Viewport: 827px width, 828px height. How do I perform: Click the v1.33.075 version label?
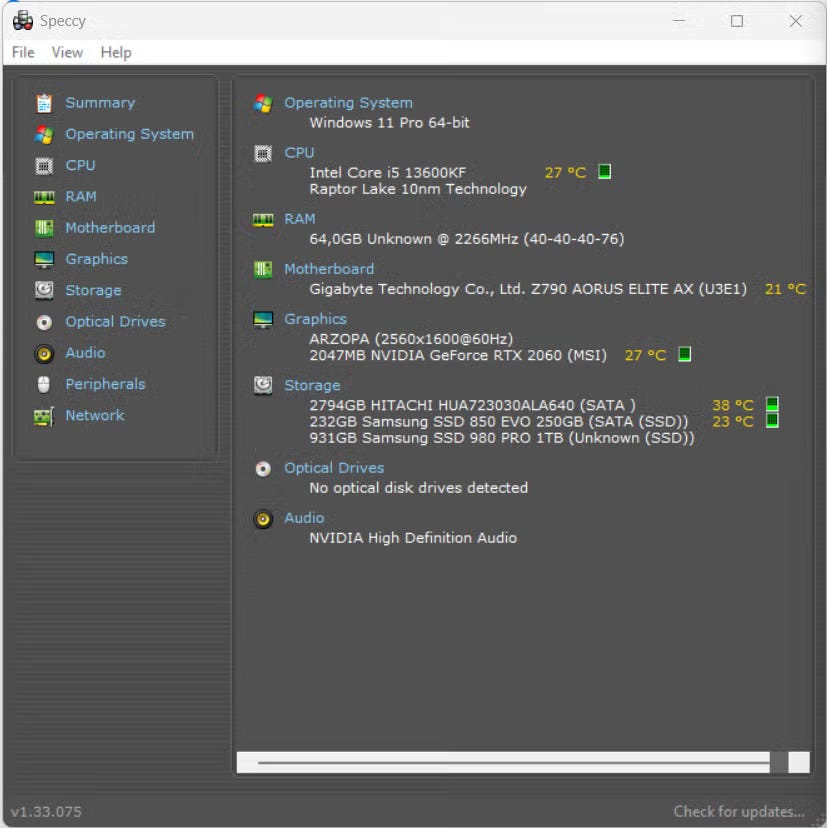(x=46, y=812)
